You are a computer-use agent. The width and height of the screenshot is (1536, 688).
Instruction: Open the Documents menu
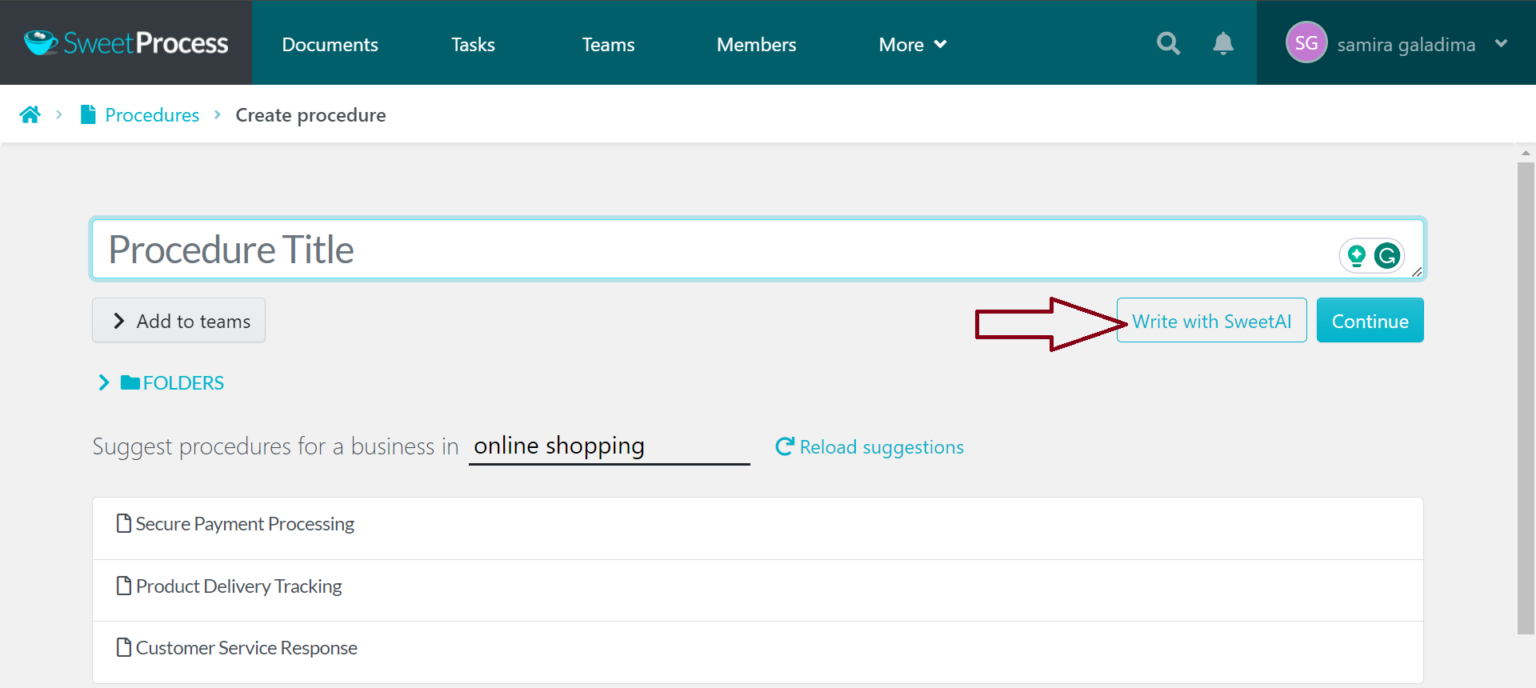(x=330, y=44)
